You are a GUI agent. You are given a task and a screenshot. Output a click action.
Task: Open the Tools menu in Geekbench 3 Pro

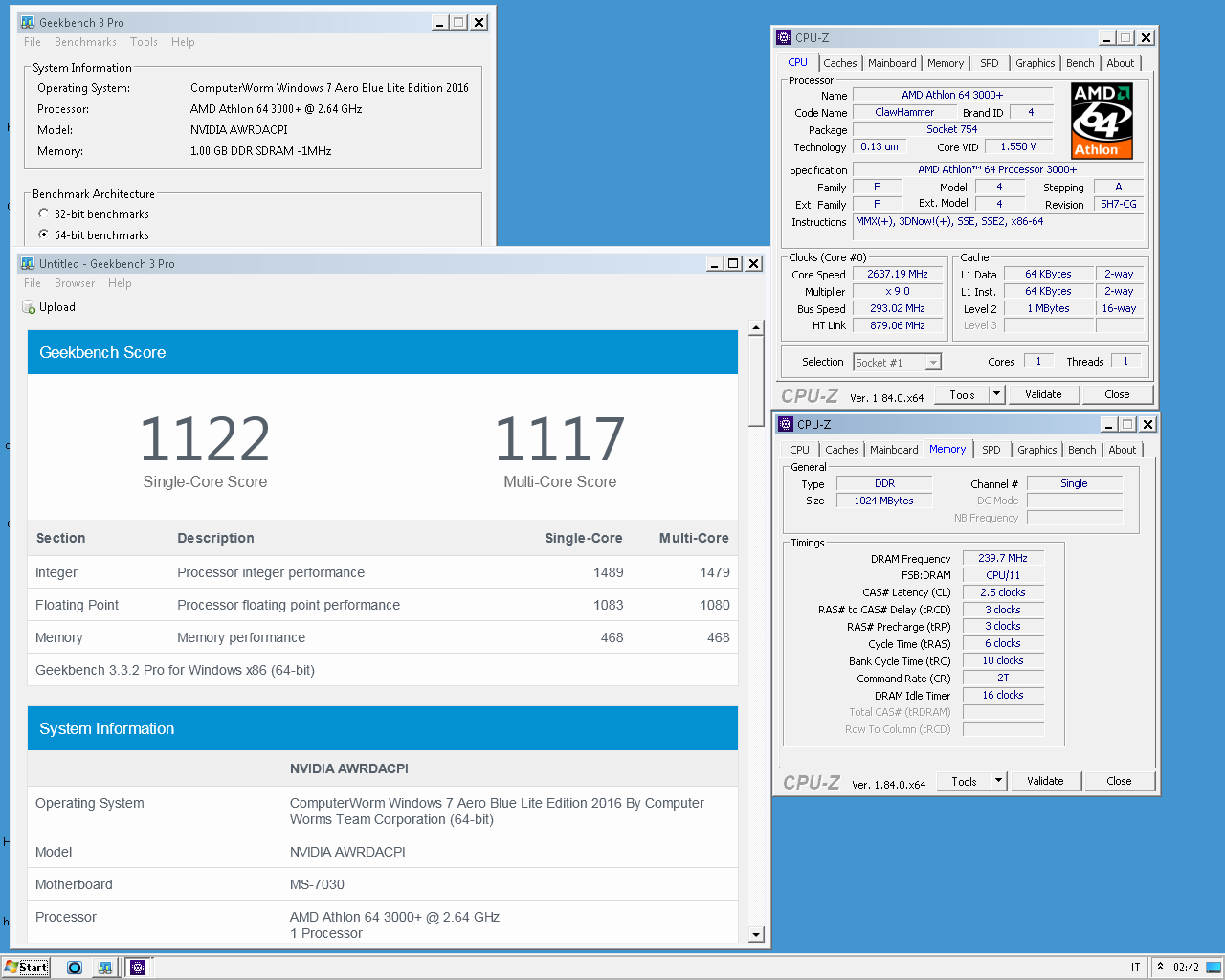144,42
